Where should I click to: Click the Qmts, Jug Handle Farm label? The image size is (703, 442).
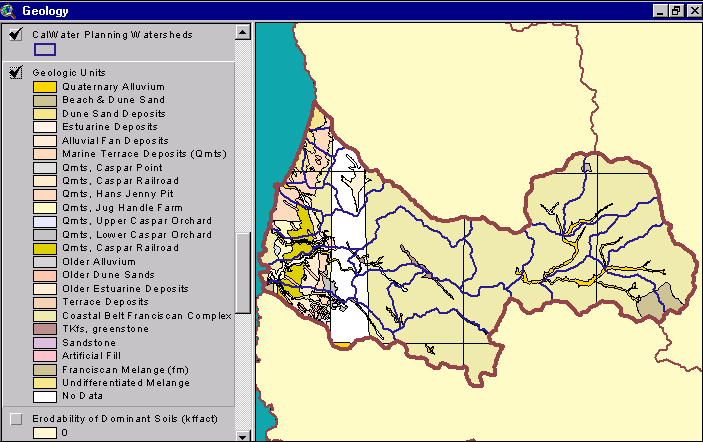click(x=122, y=208)
